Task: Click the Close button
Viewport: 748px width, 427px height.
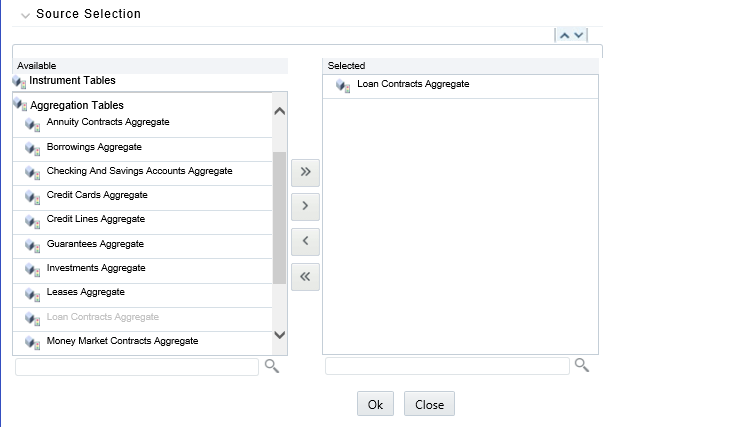Action: [429, 404]
